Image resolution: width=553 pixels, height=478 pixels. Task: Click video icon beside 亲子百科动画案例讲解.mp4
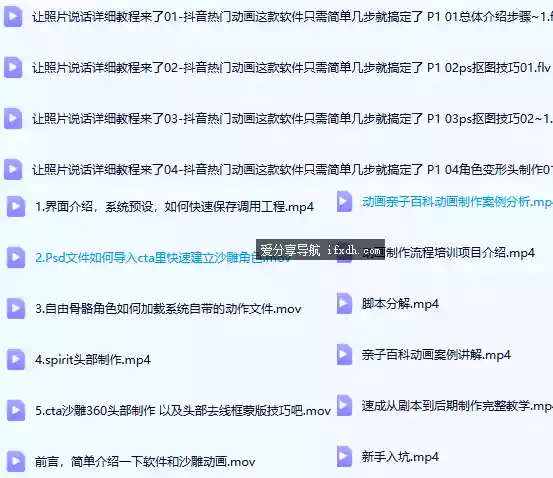[344, 355]
